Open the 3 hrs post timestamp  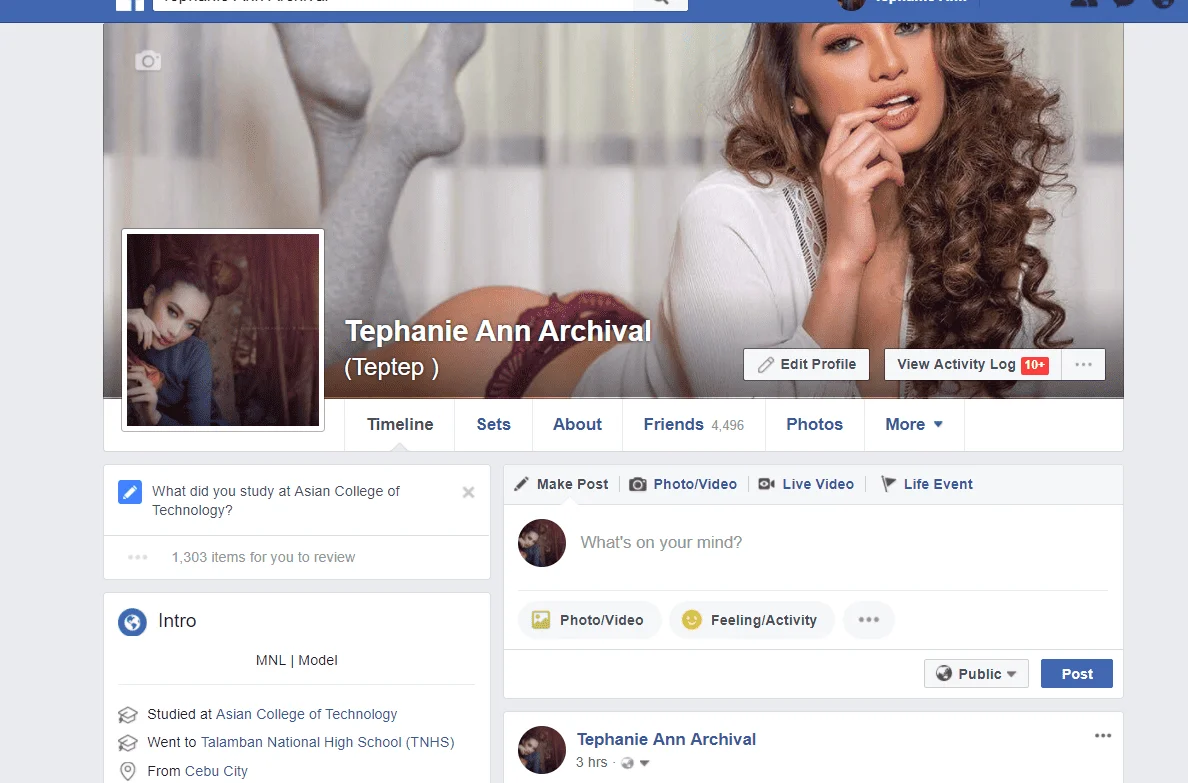point(591,763)
